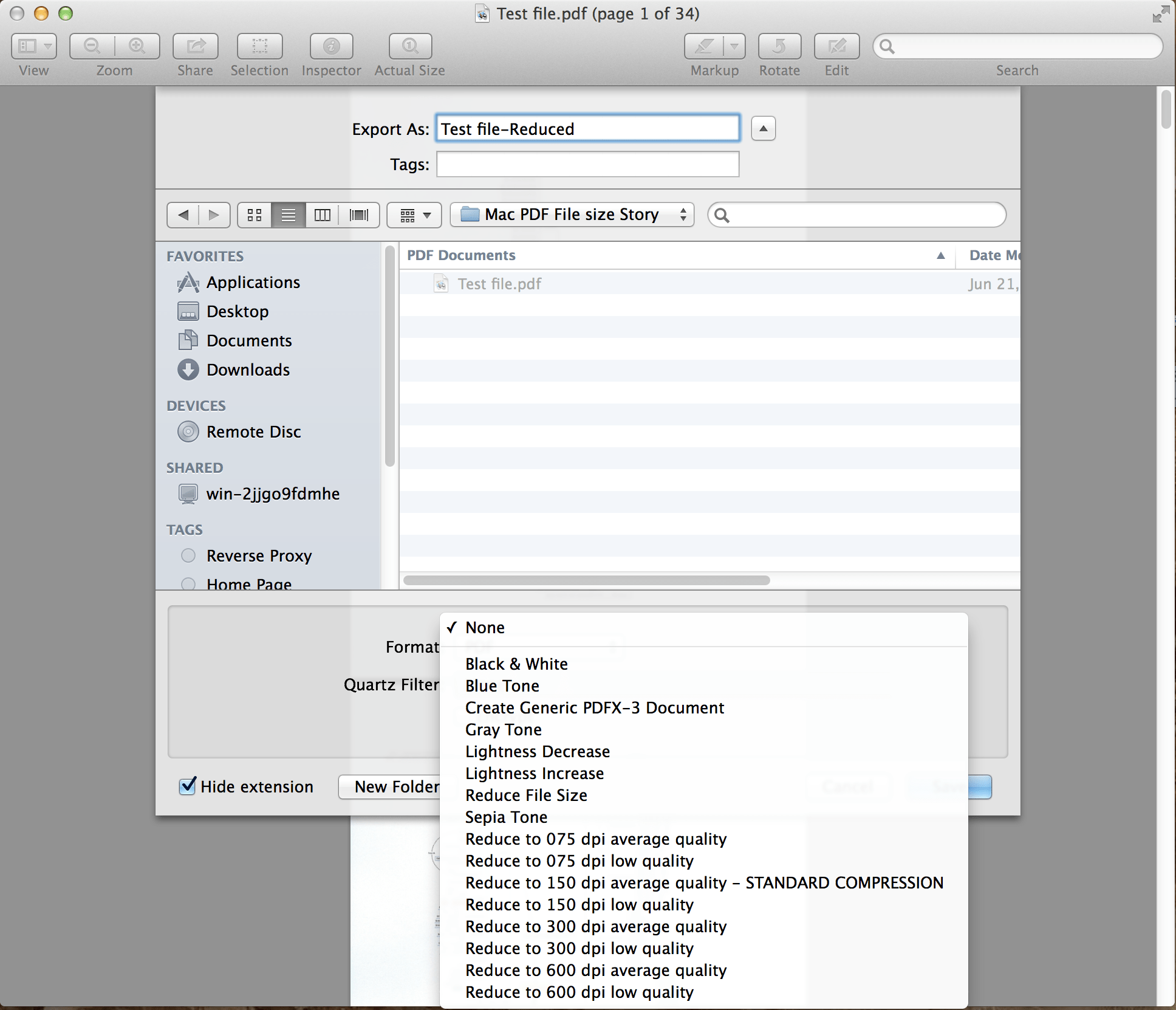Collapse the save dialog with the disclosure arrow
Image resolution: width=1176 pixels, height=1010 pixels.
click(763, 128)
